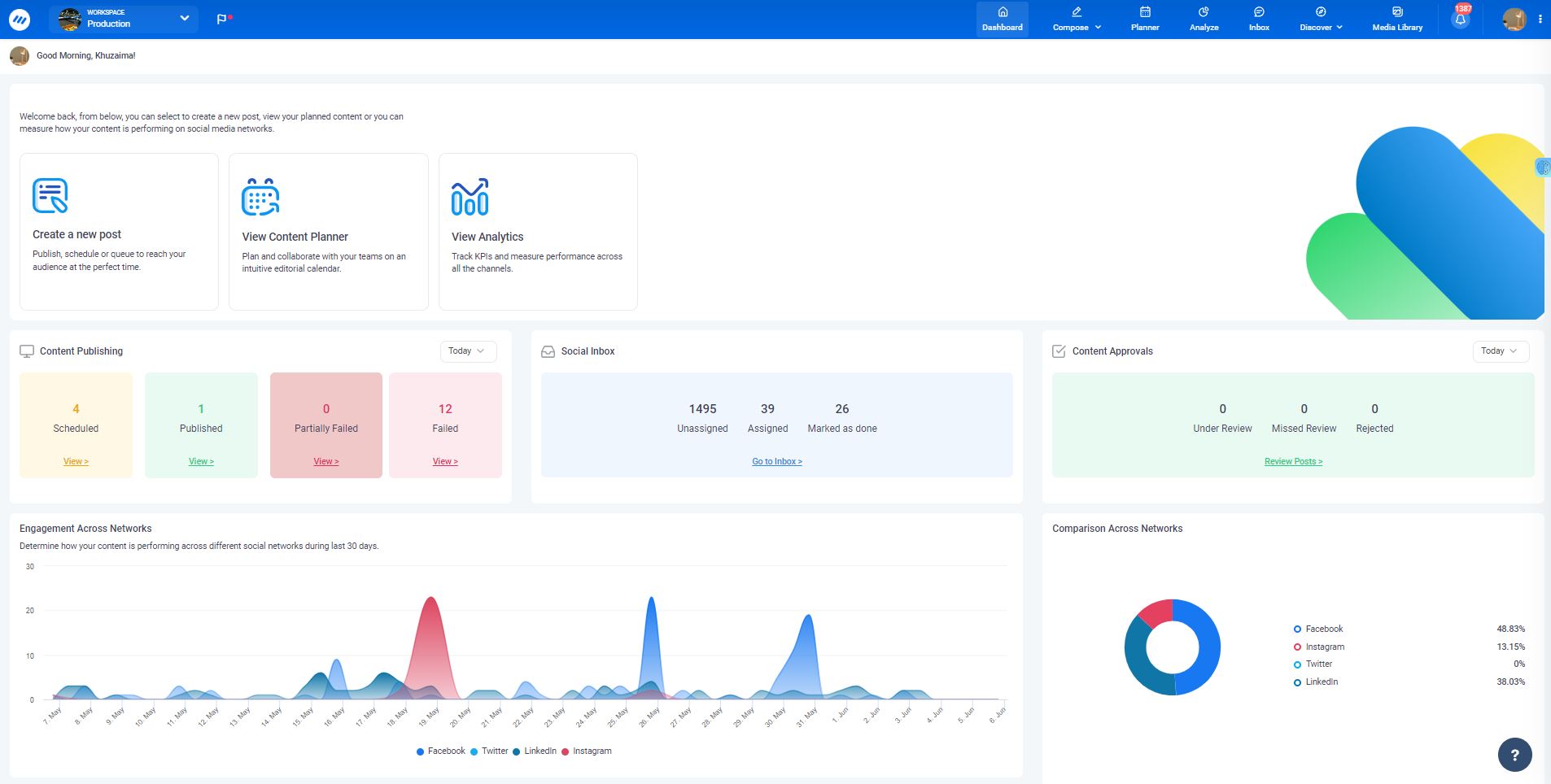The width and height of the screenshot is (1551, 784).
Task: Click the profile avatar in top bar
Action: pos(1514,20)
